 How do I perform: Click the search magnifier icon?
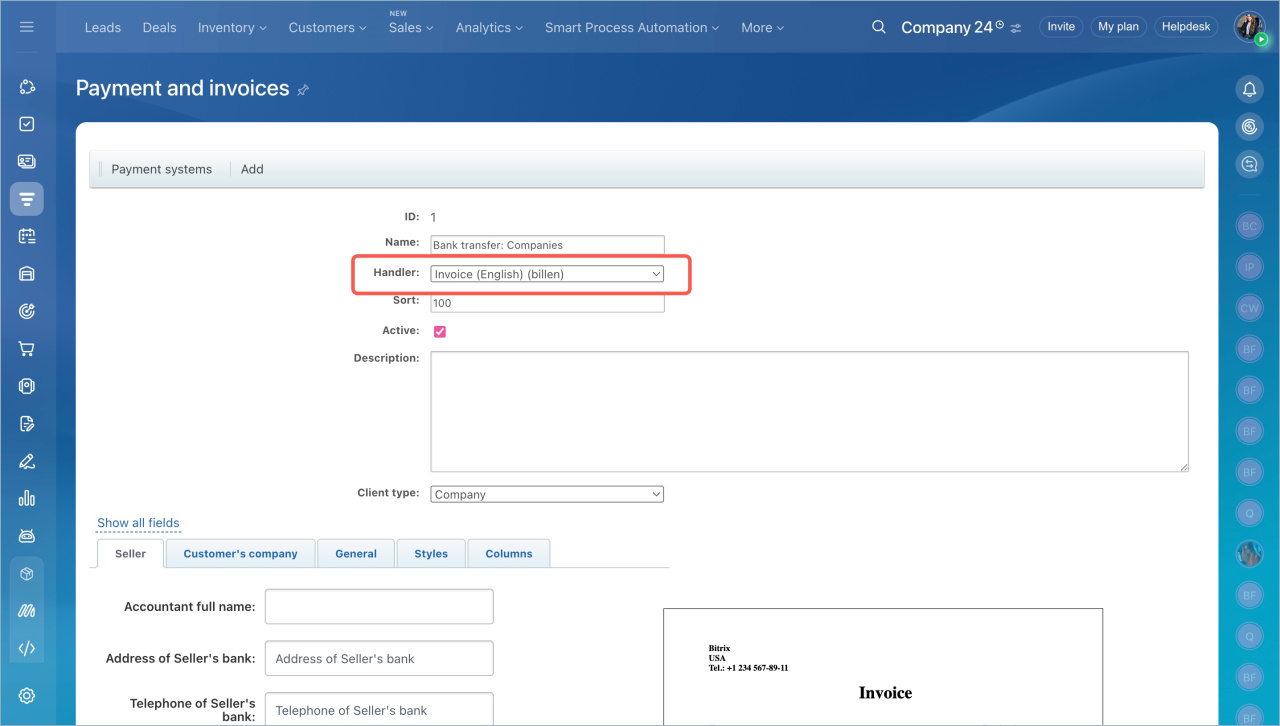pyautogui.click(x=878, y=27)
